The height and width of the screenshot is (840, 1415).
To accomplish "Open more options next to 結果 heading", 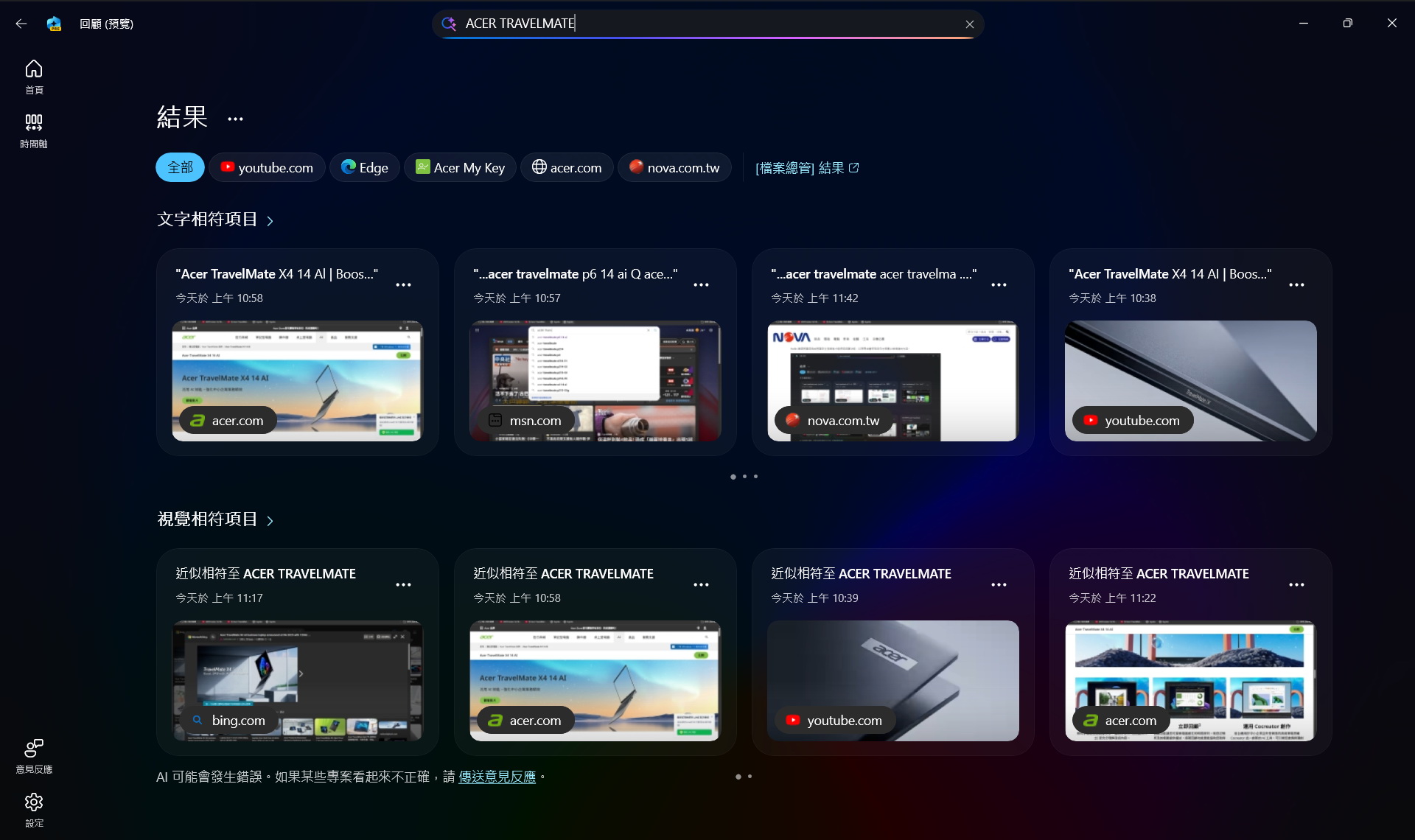I will click(235, 119).
